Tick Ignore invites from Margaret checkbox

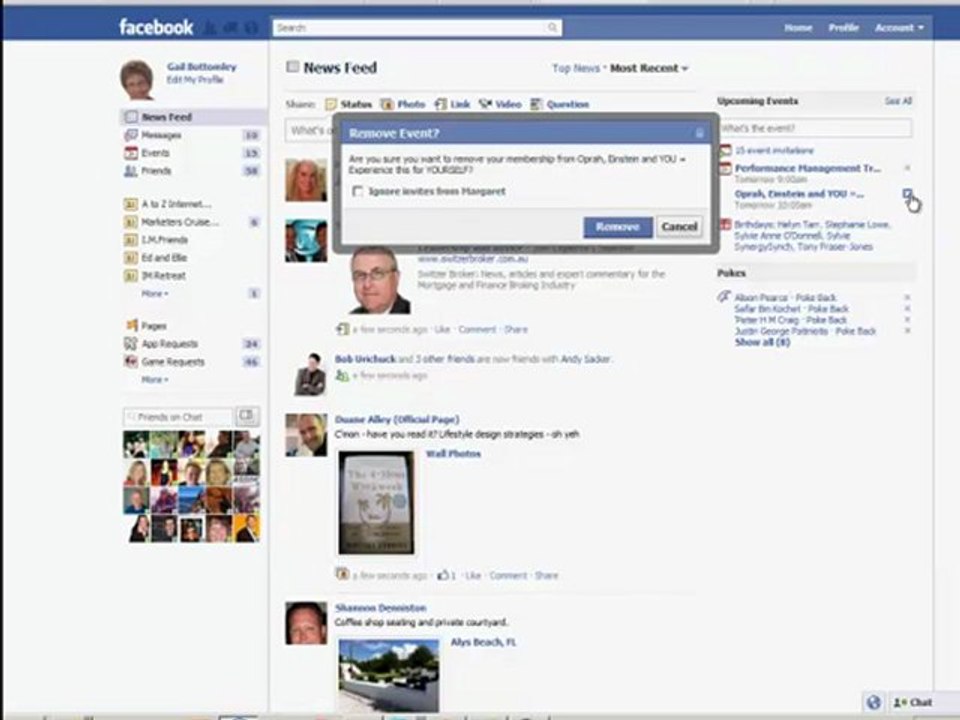point(358,192)
